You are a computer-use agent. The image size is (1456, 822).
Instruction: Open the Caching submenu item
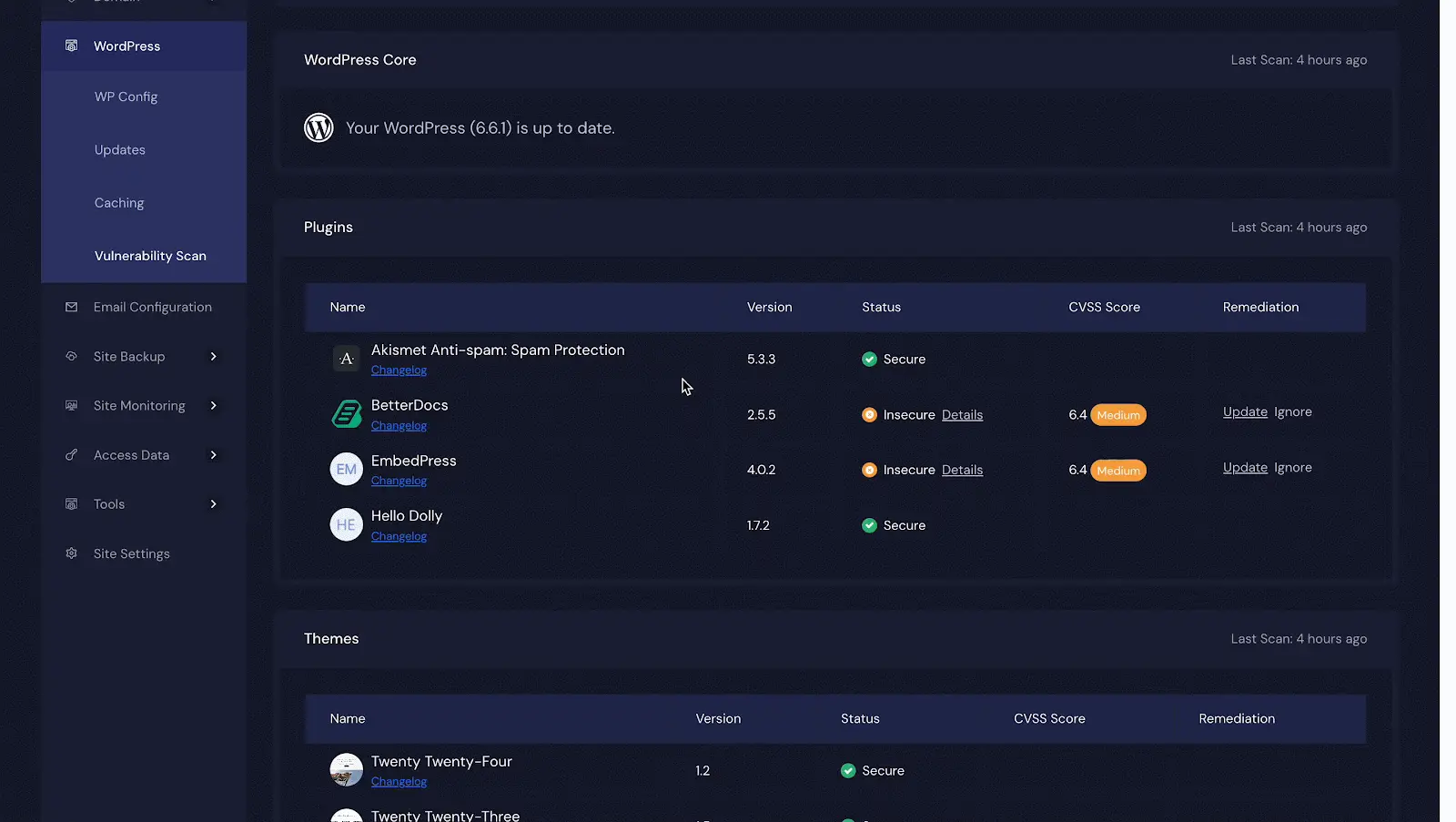[x=119, y=202]
